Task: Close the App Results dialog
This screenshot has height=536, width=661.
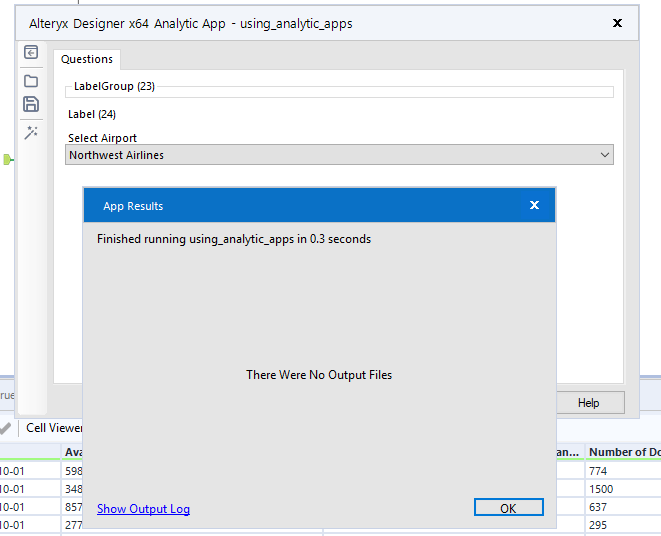Action: click(534, 205)
